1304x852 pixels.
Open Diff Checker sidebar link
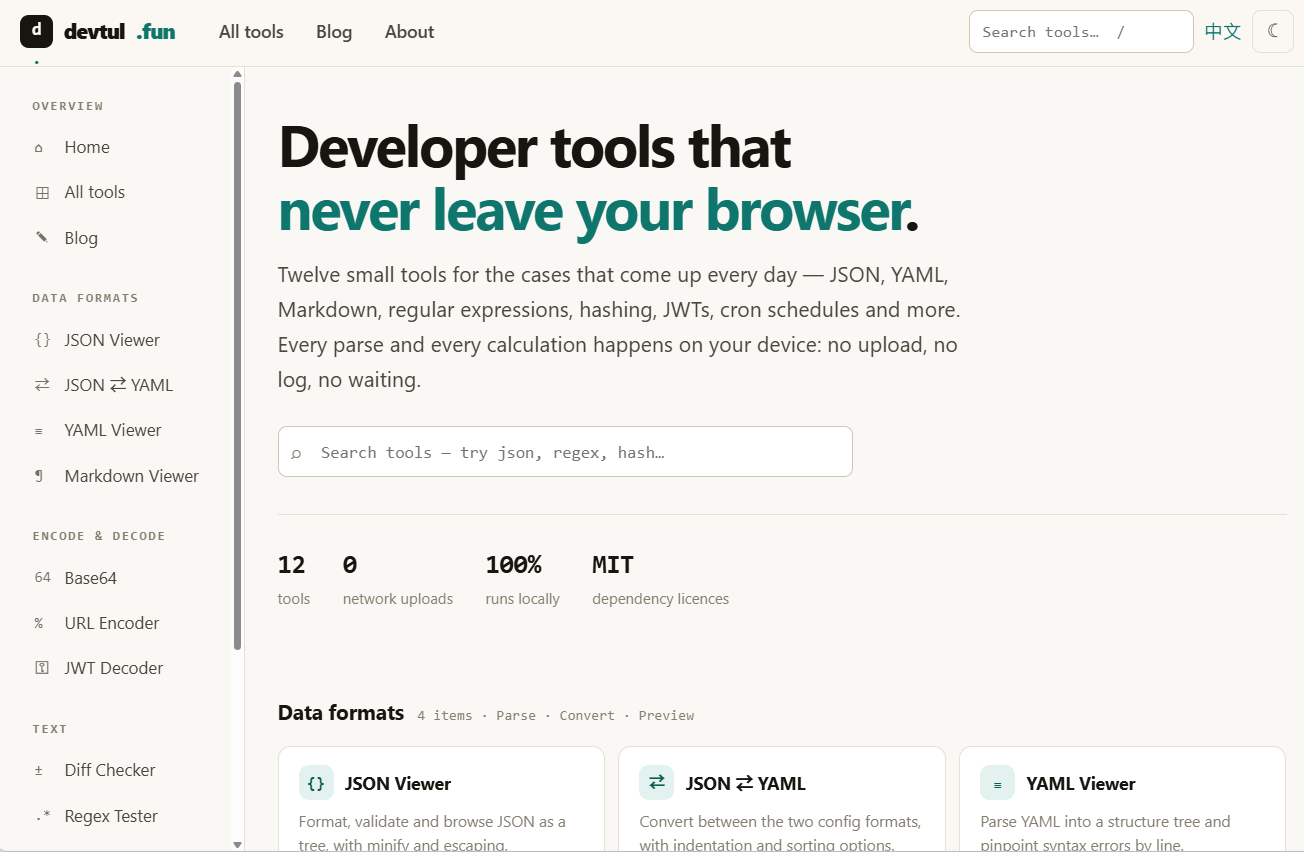[x=110, y=770]
